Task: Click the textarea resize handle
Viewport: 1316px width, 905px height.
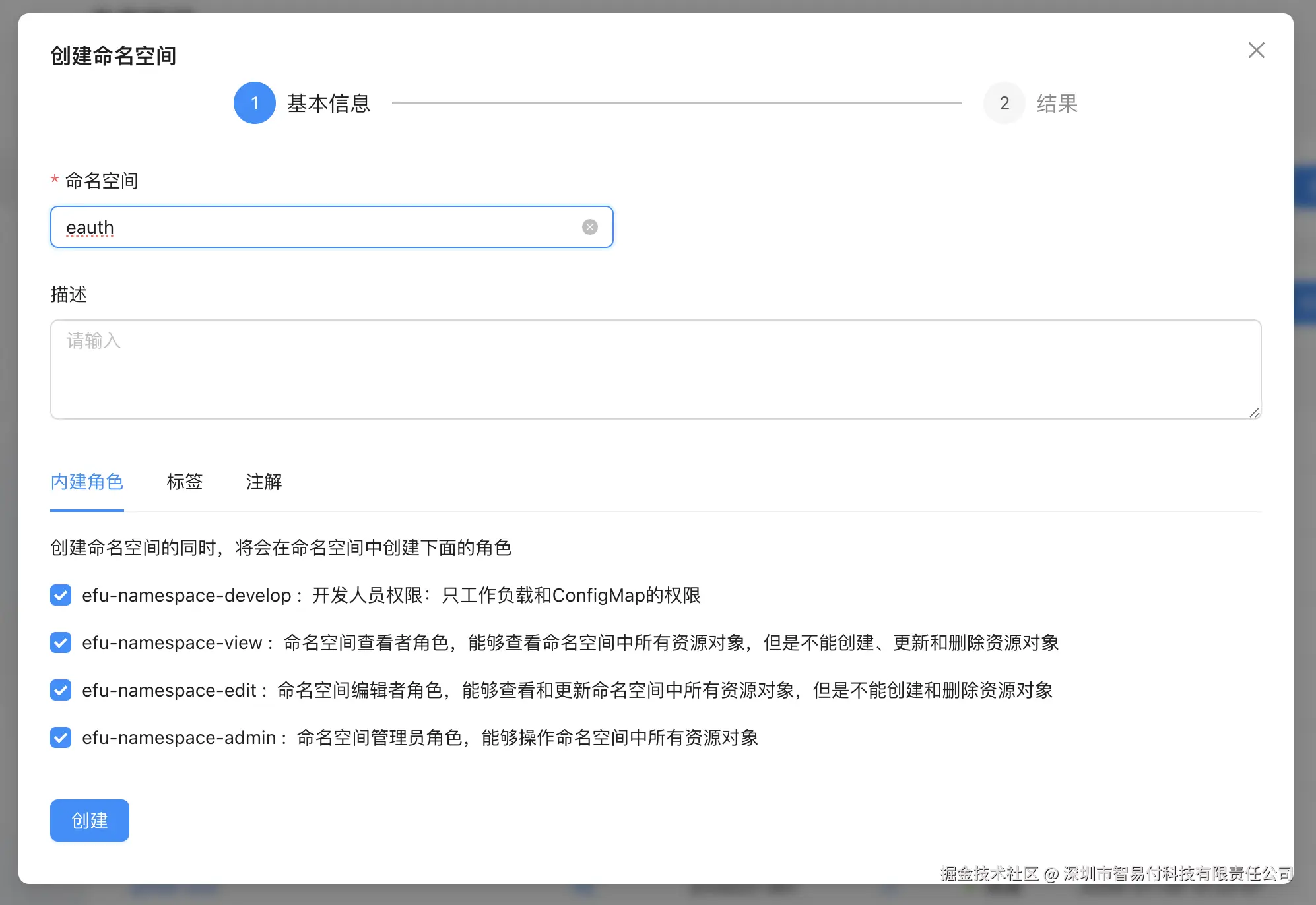Action: [1253, 411]
